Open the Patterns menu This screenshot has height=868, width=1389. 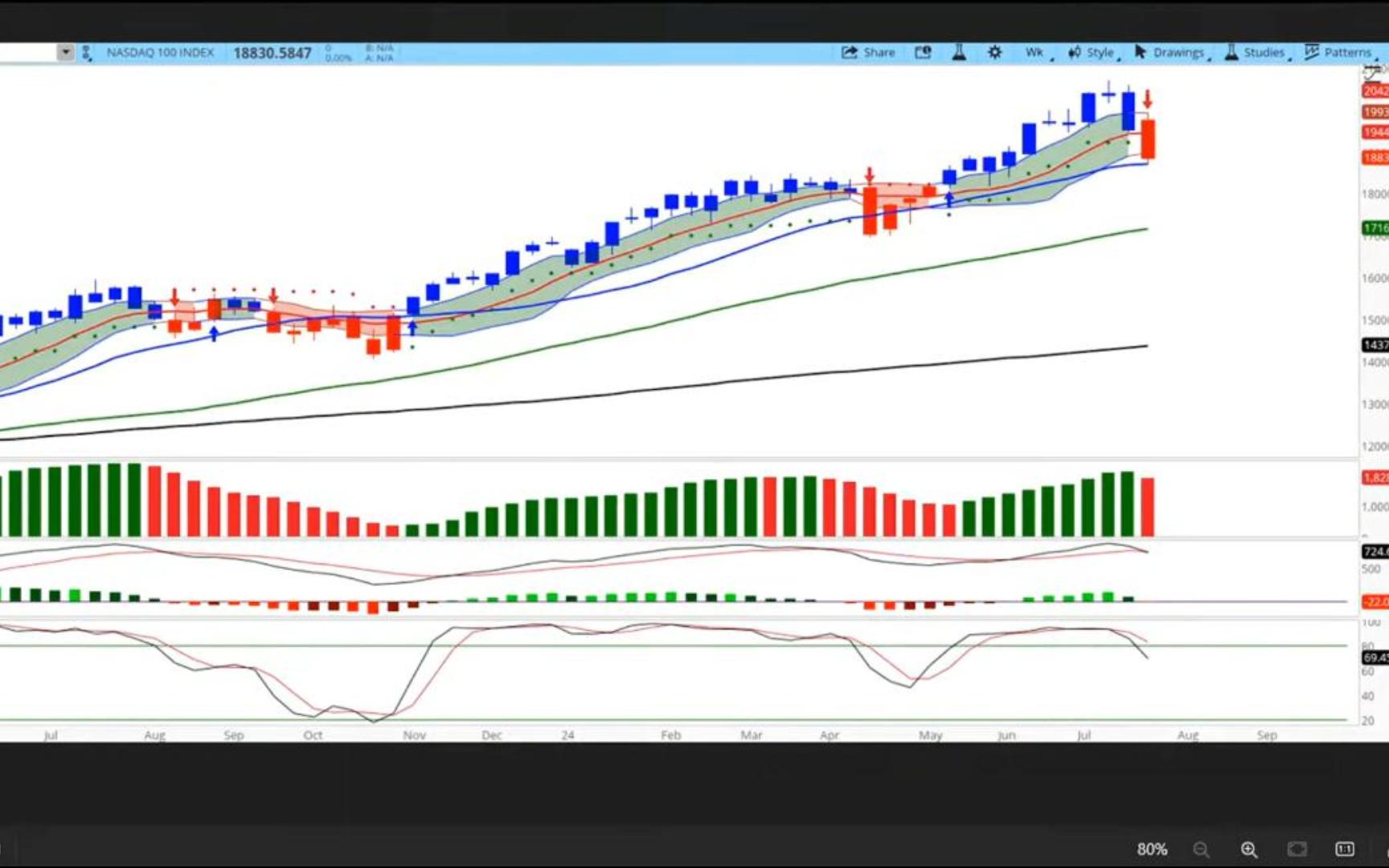click(x=1340, y=52)
